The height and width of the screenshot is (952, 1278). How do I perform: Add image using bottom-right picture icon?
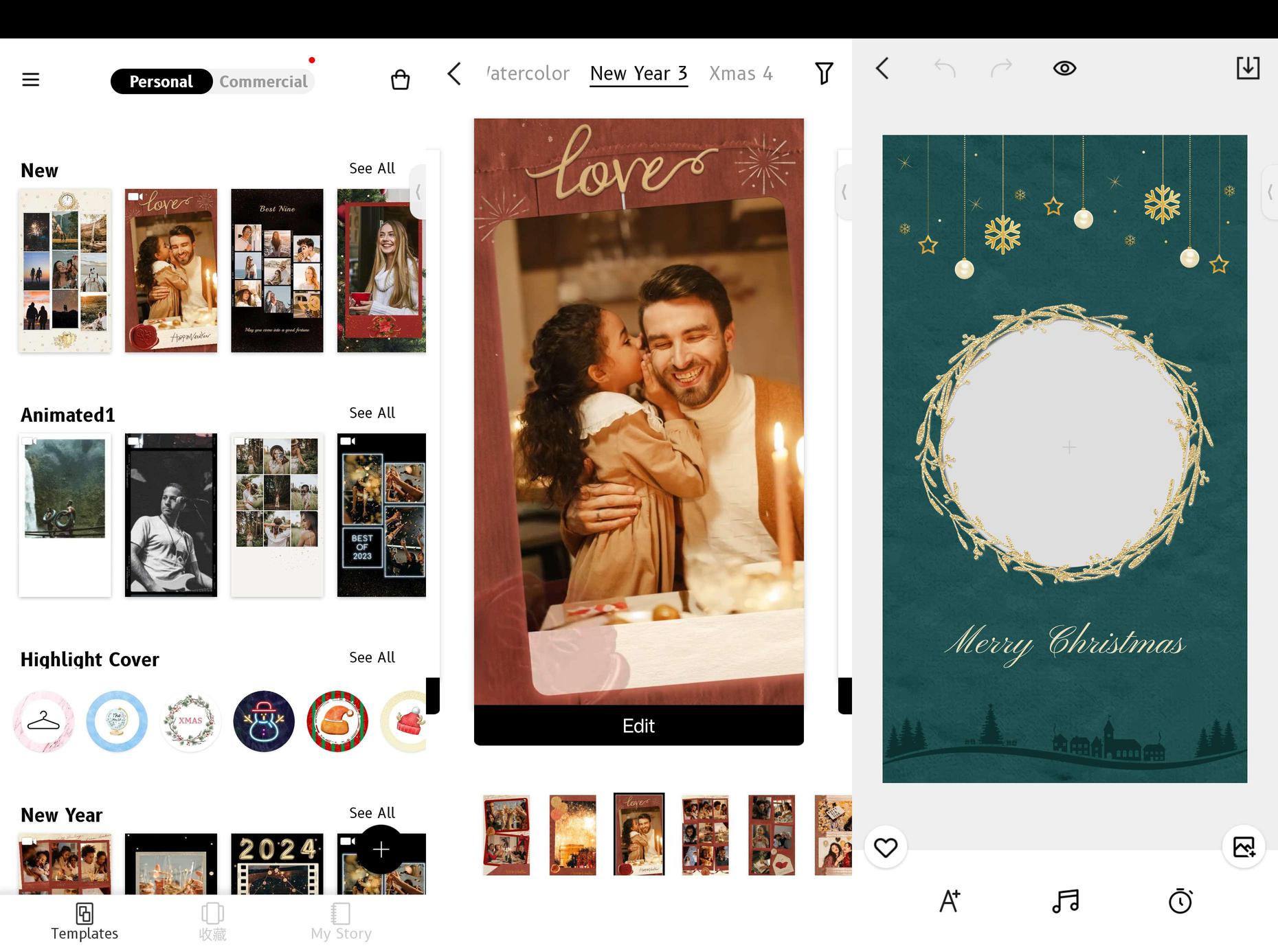click(1243, 847)
